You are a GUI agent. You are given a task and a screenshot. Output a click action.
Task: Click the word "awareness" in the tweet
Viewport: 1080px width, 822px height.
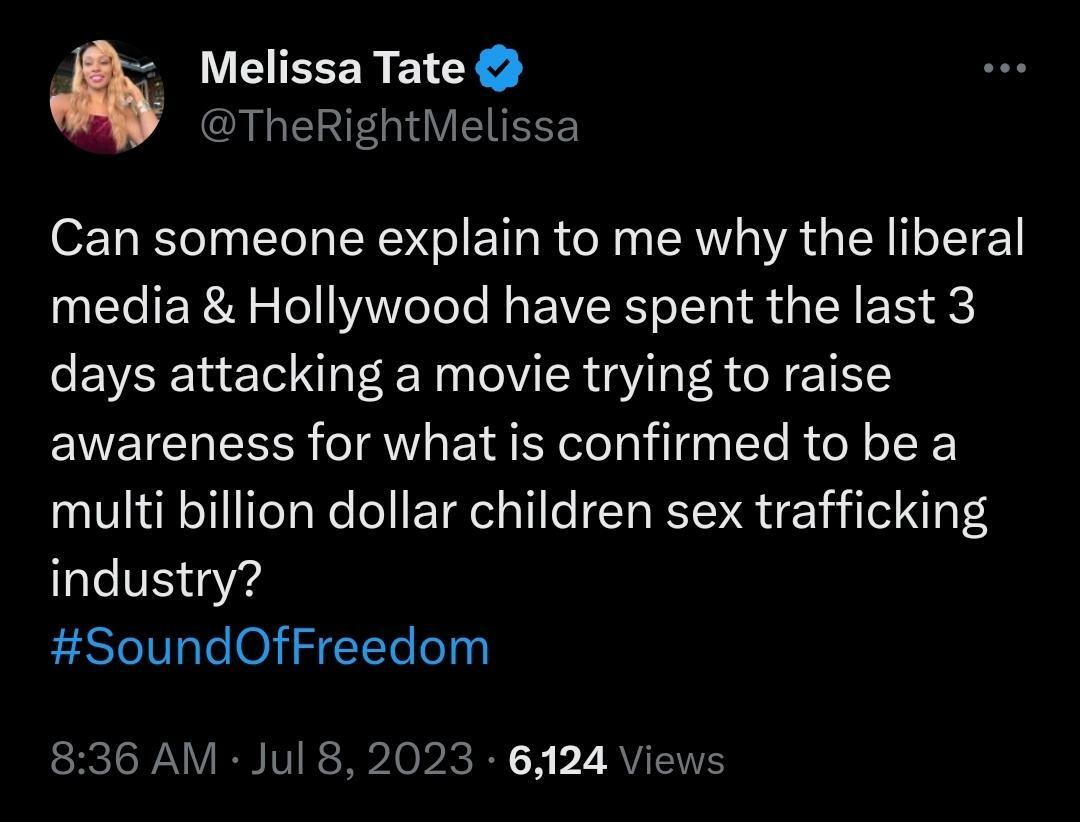pyautogui.click(x=173, y=444)
